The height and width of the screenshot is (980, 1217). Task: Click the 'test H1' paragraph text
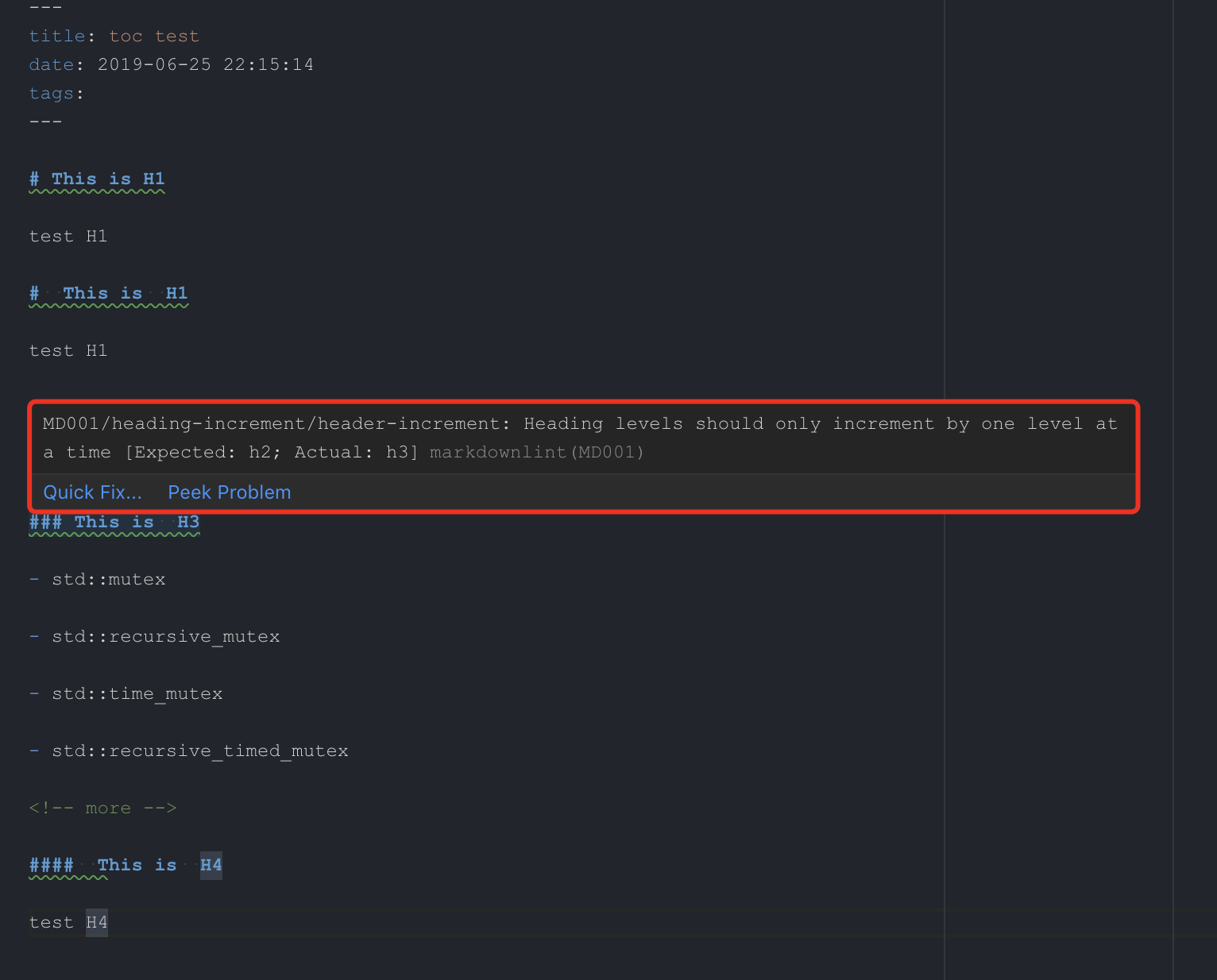(68, 236)
